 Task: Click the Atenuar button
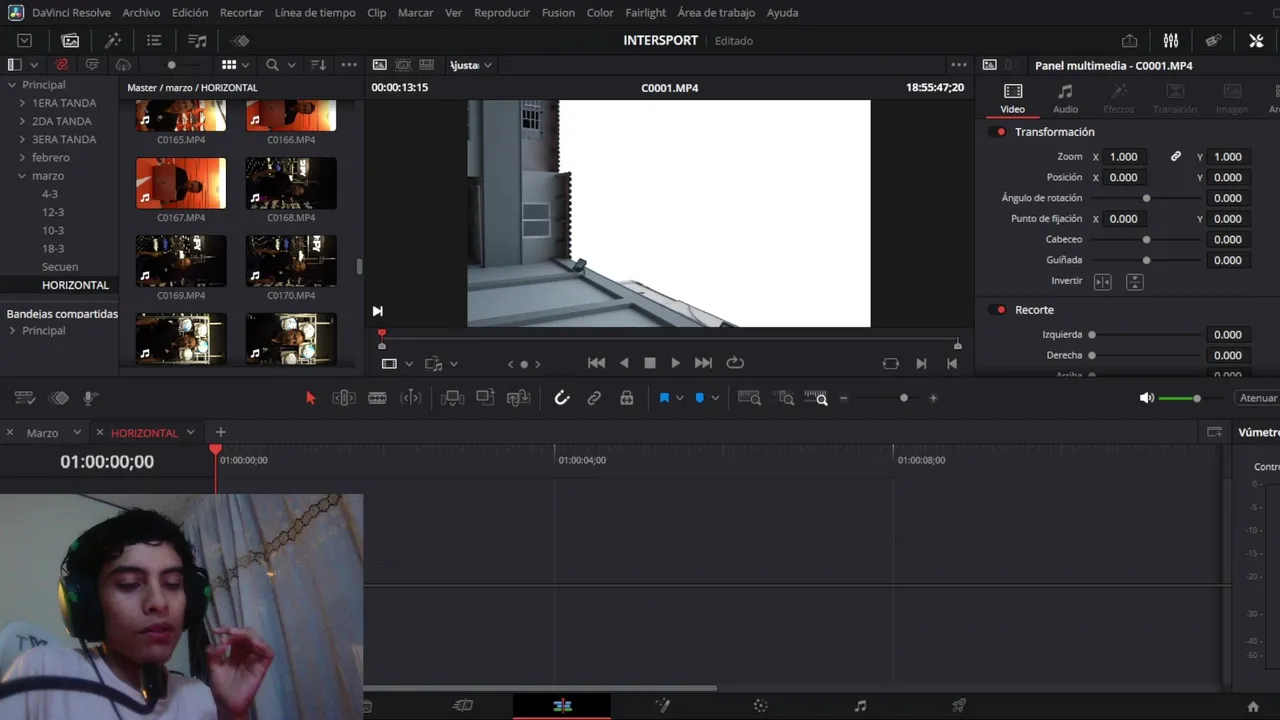point(1258,398)
